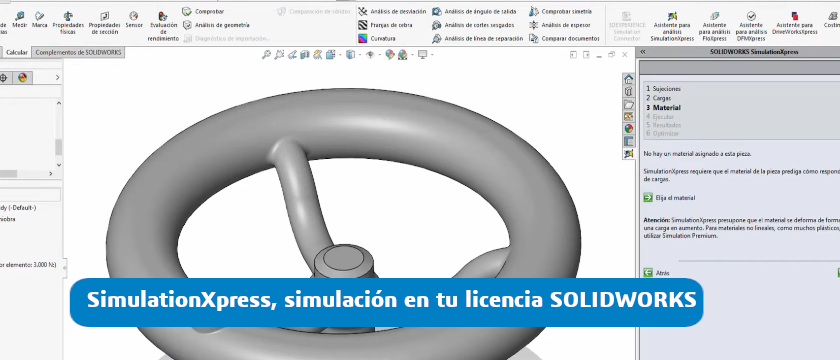Go to step 2 Cargas

(x=658, y=98)
